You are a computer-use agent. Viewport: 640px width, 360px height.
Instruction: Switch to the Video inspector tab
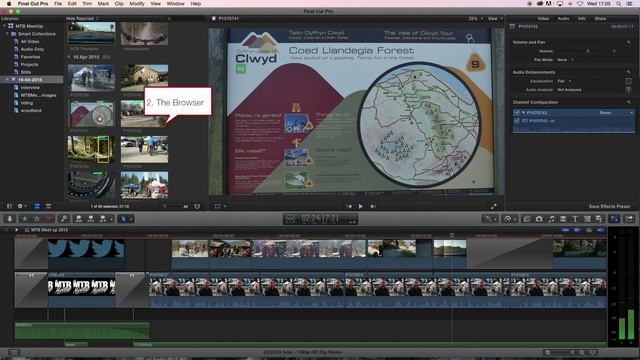(543, 19)
